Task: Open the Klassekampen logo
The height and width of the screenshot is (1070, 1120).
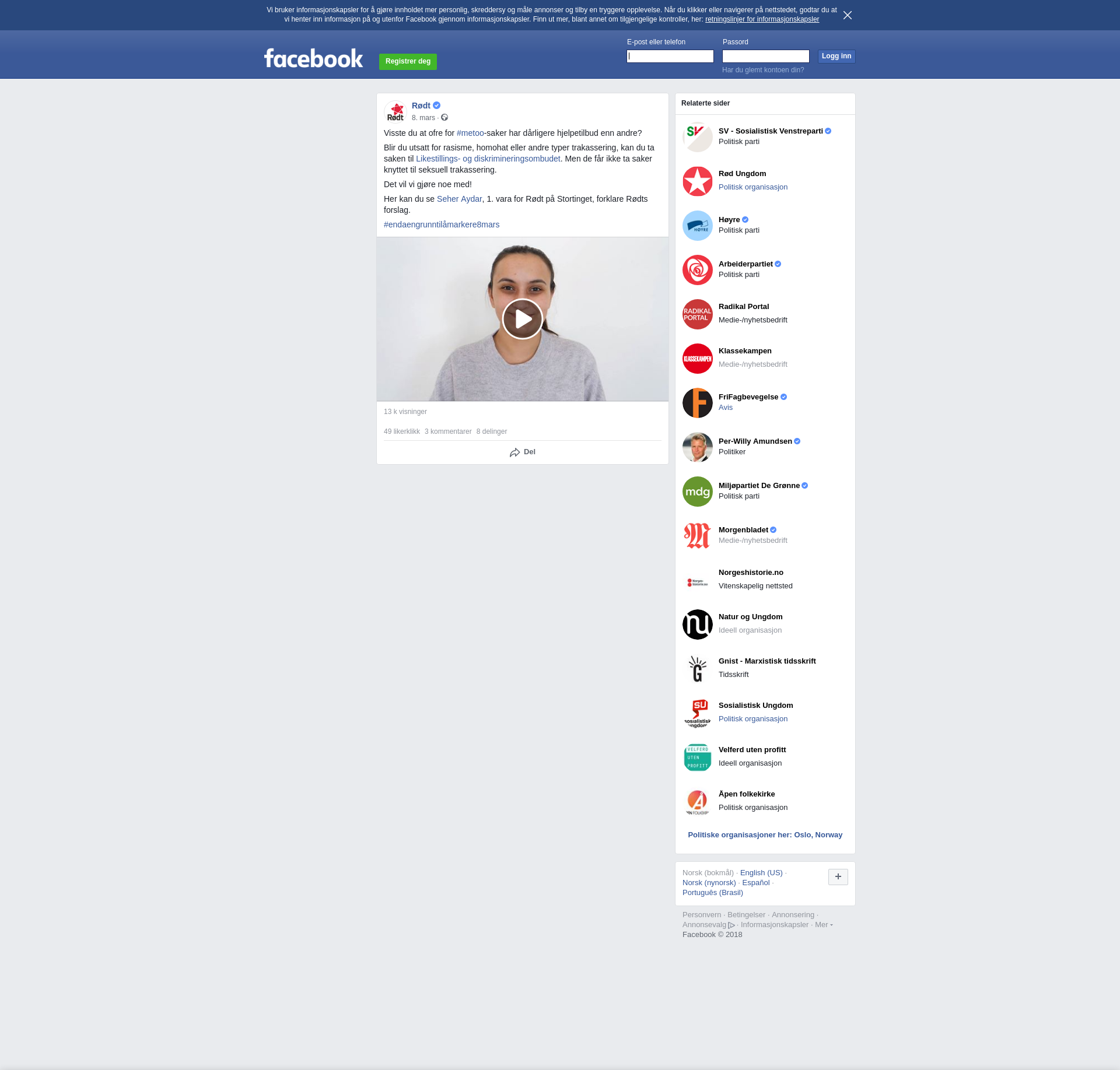Action: pyautogui.click(x=698, y=359)
